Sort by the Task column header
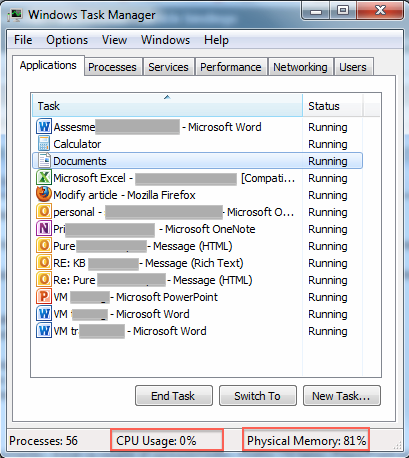Image resolution: width=409 pixels, height=458 pixels. [x=167, y=106]
